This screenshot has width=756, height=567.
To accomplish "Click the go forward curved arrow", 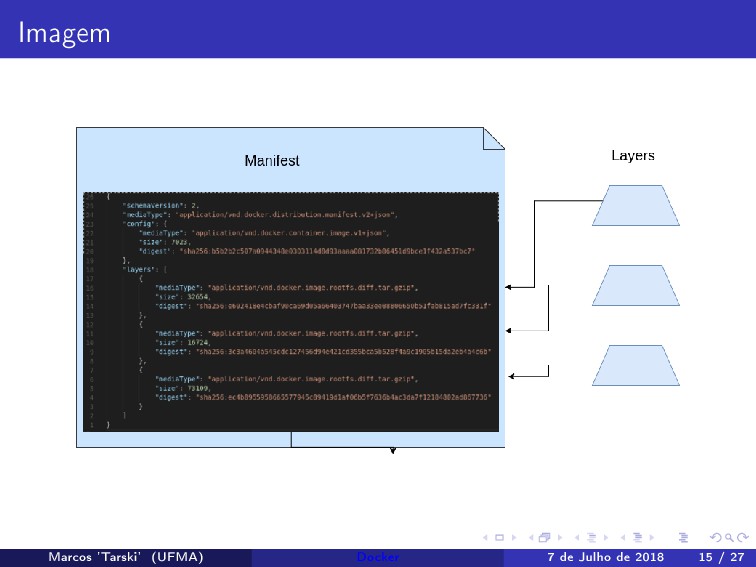I will (x=743, y=537).
